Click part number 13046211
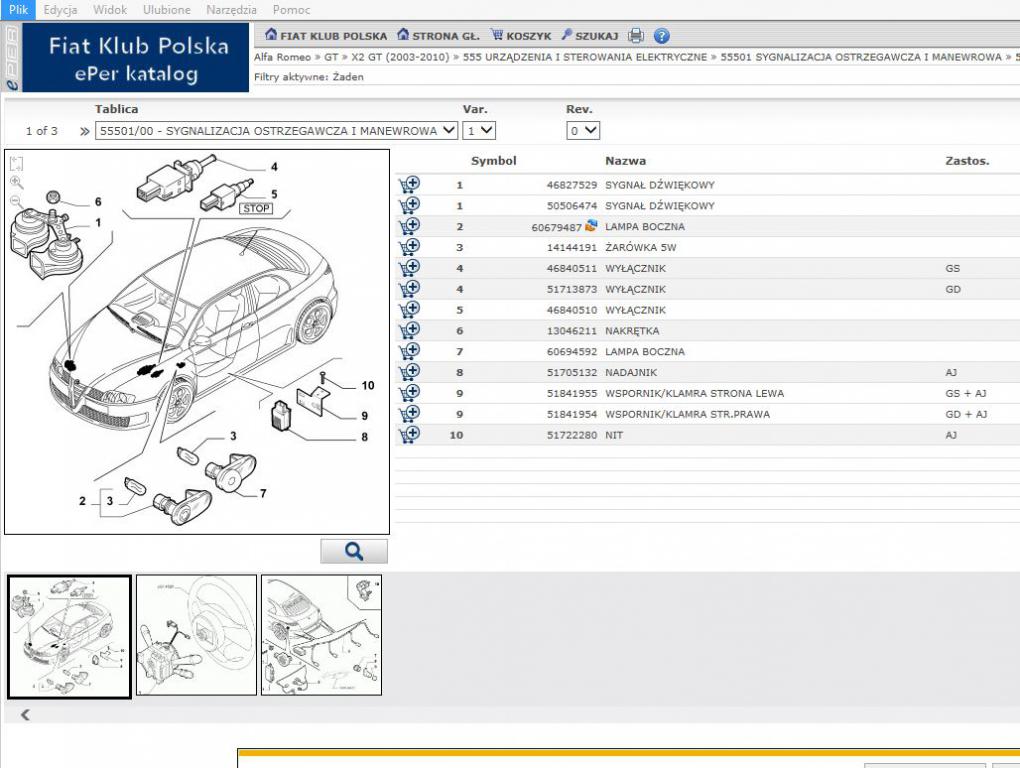Viewport: 1020px width, 768px height. (572, 330)
